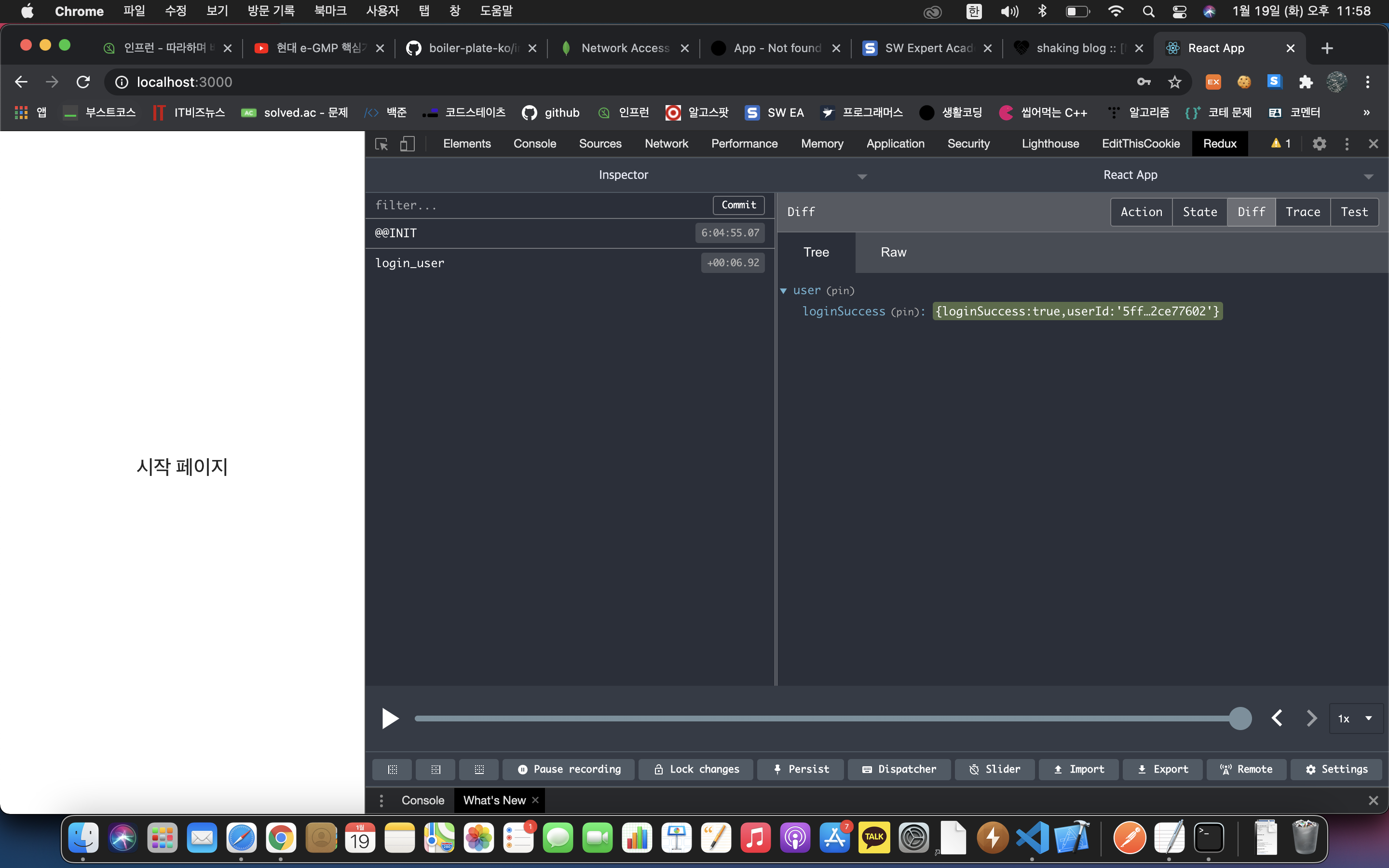Screen dimensions: 1389x868
Task: Collapse the user tree node
Action: click(783, 290)
